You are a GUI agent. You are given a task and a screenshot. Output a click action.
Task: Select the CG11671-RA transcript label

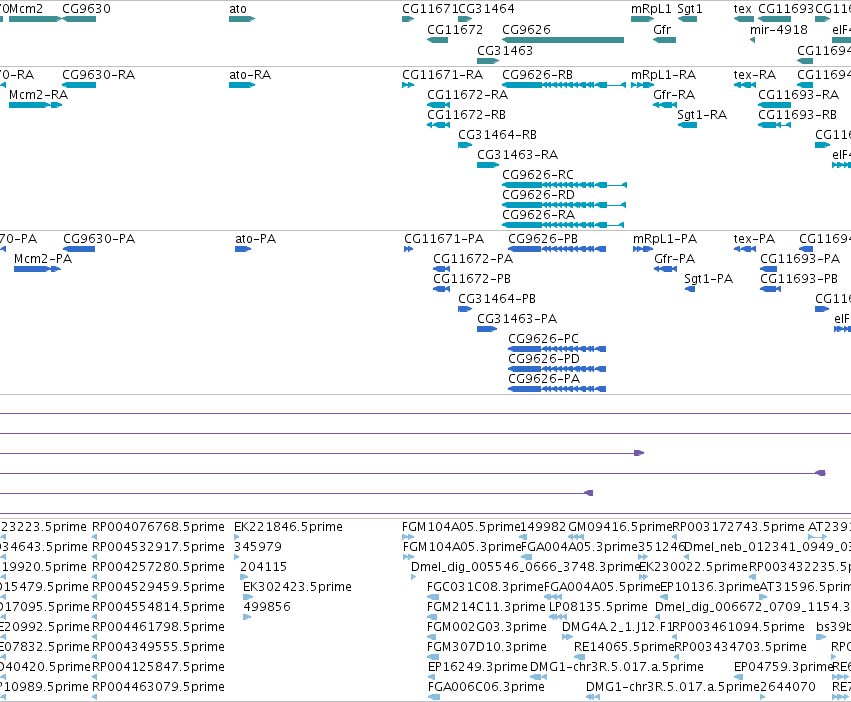[442, 75]
